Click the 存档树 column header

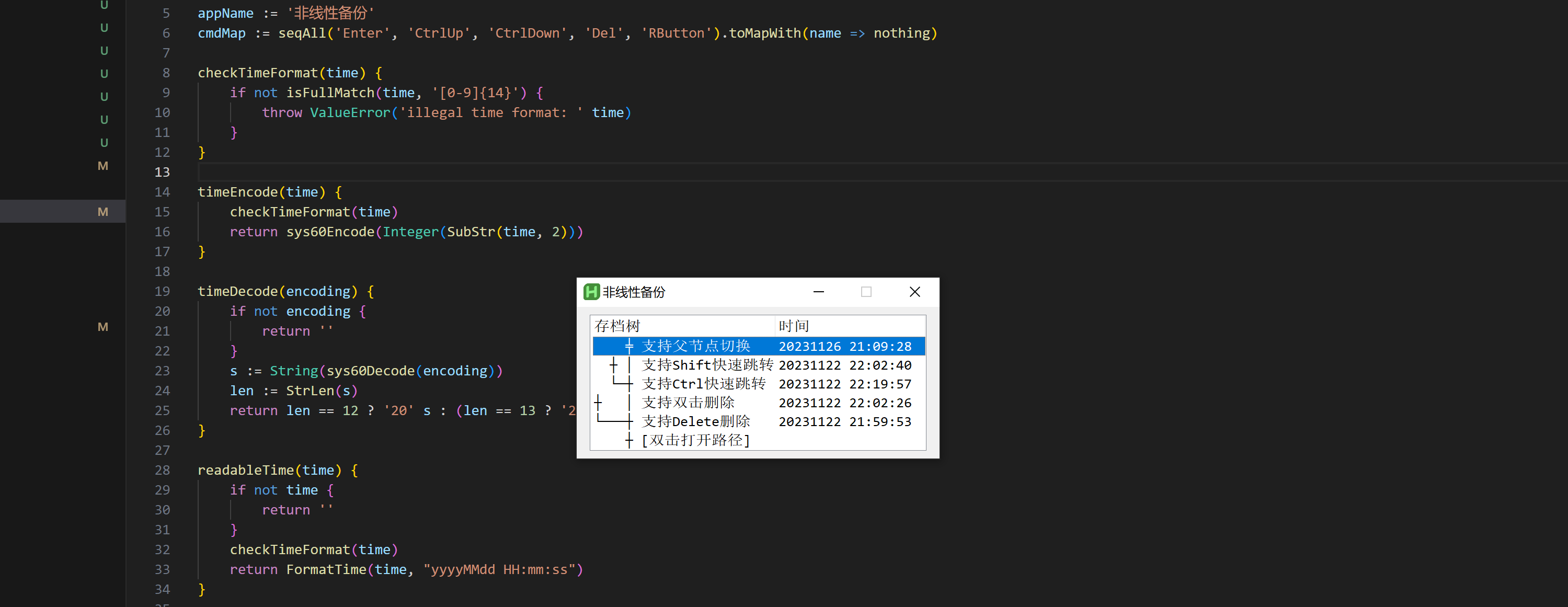click(x=617, y=326)
